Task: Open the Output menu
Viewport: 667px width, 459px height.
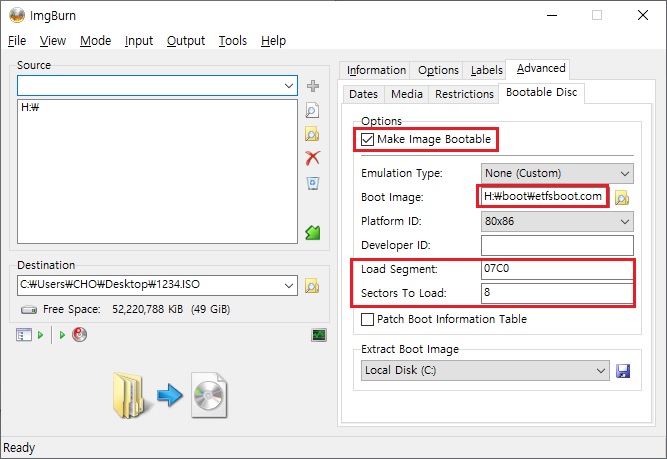Action: pyautogui.click(x=185, y=41)
